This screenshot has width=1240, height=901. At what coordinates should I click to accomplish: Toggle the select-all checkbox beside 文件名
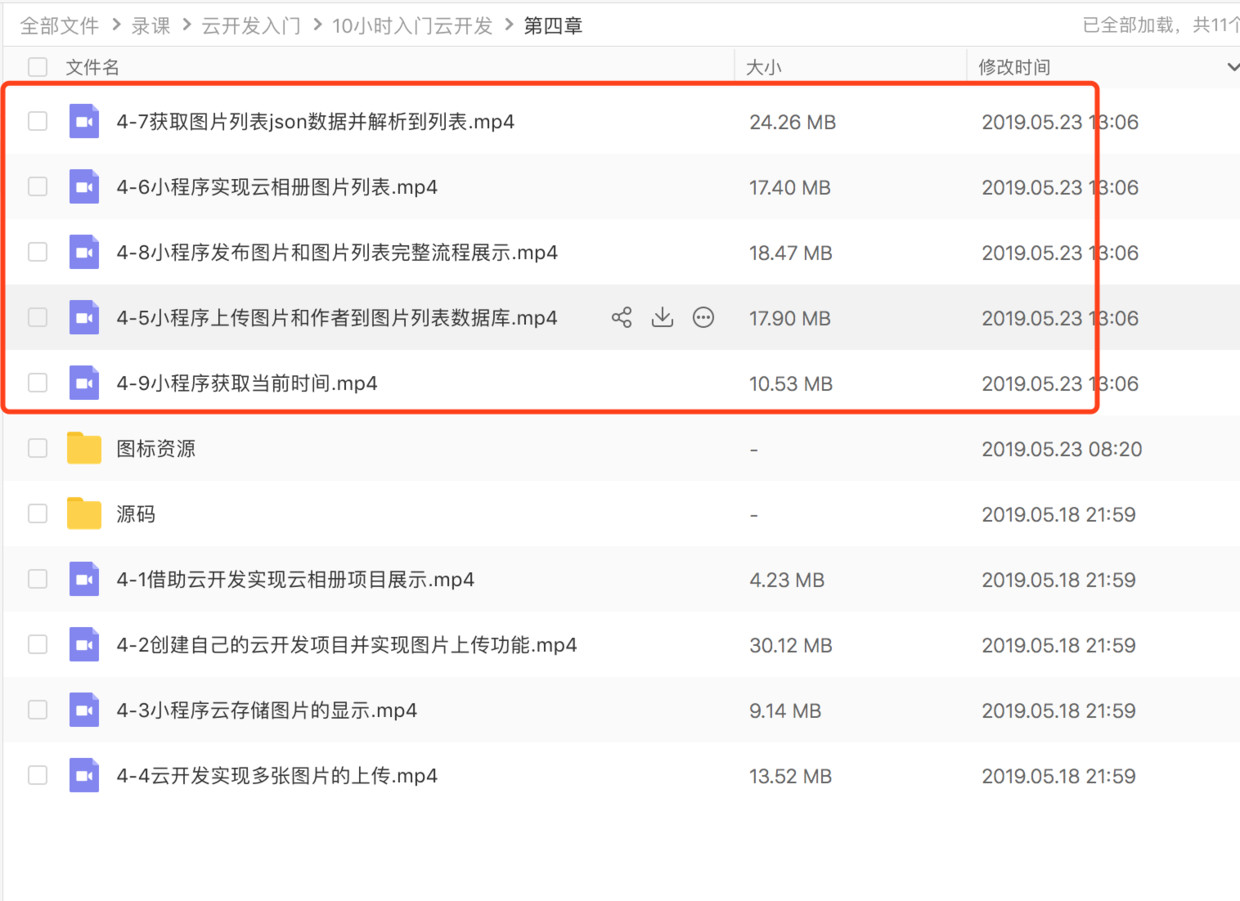pos(38,67)
